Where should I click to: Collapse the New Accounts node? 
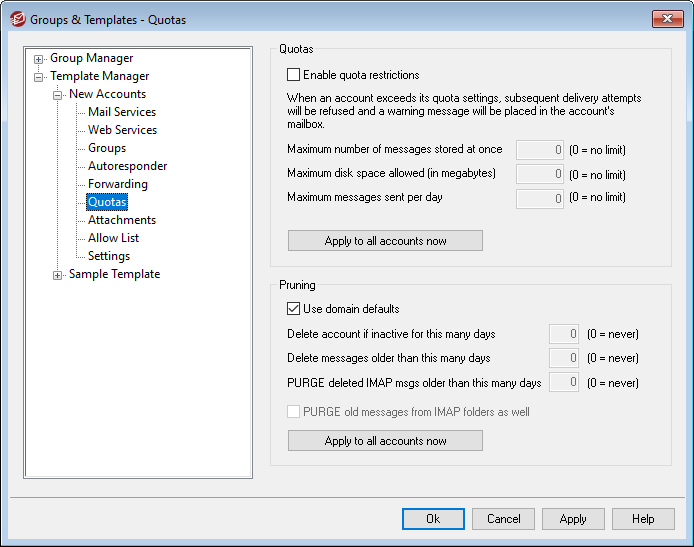tap(58, 94)
